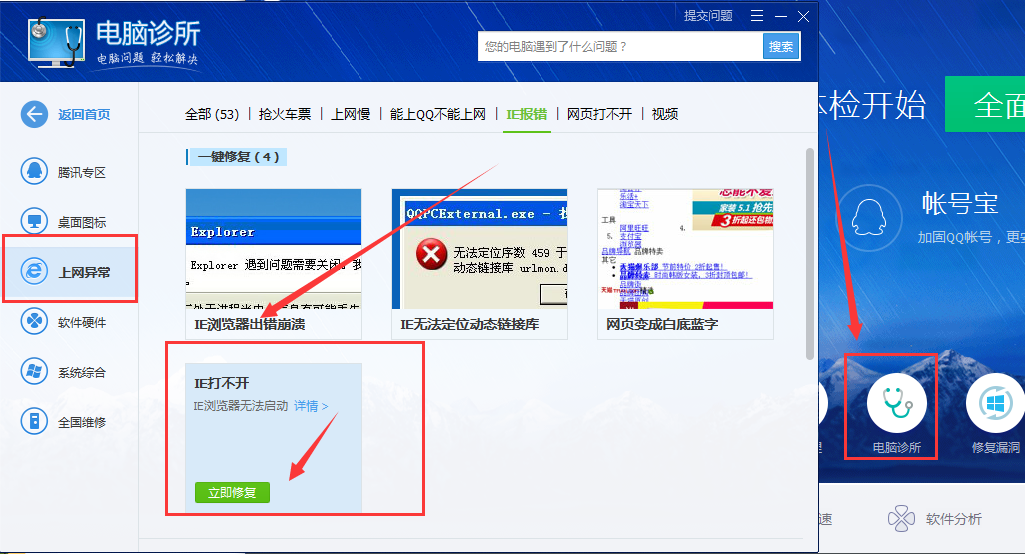The height and width of the screenshot is (554, 1025).
Task: Click the 软件硬件 sidebar label
Action: point(81,322)
